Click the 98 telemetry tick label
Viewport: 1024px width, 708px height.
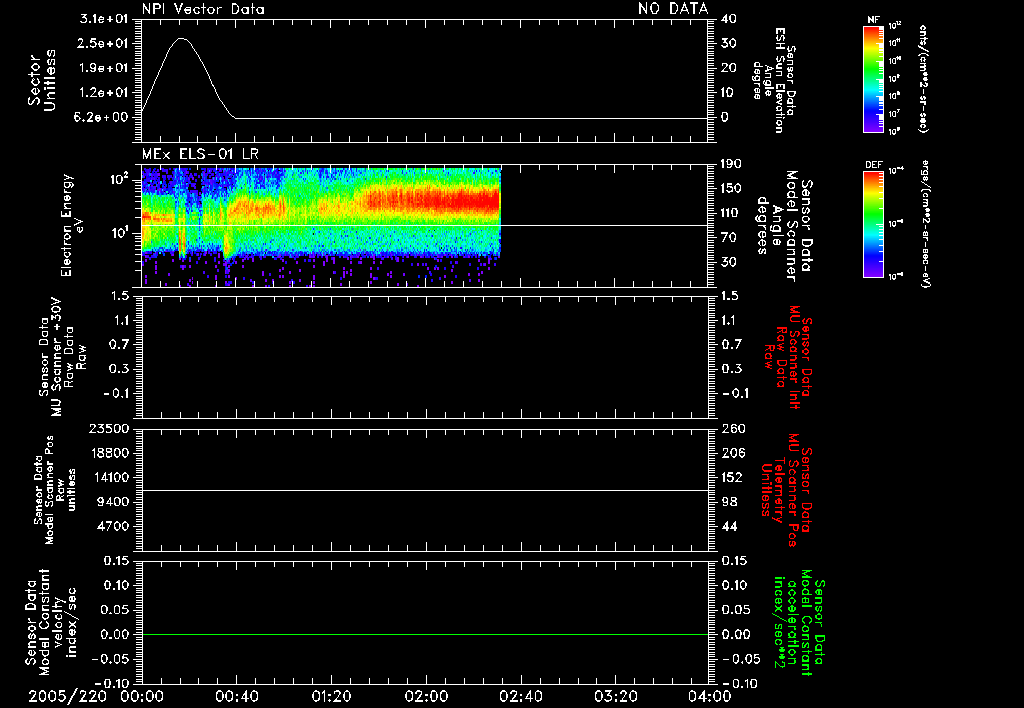tap(729, 502)
